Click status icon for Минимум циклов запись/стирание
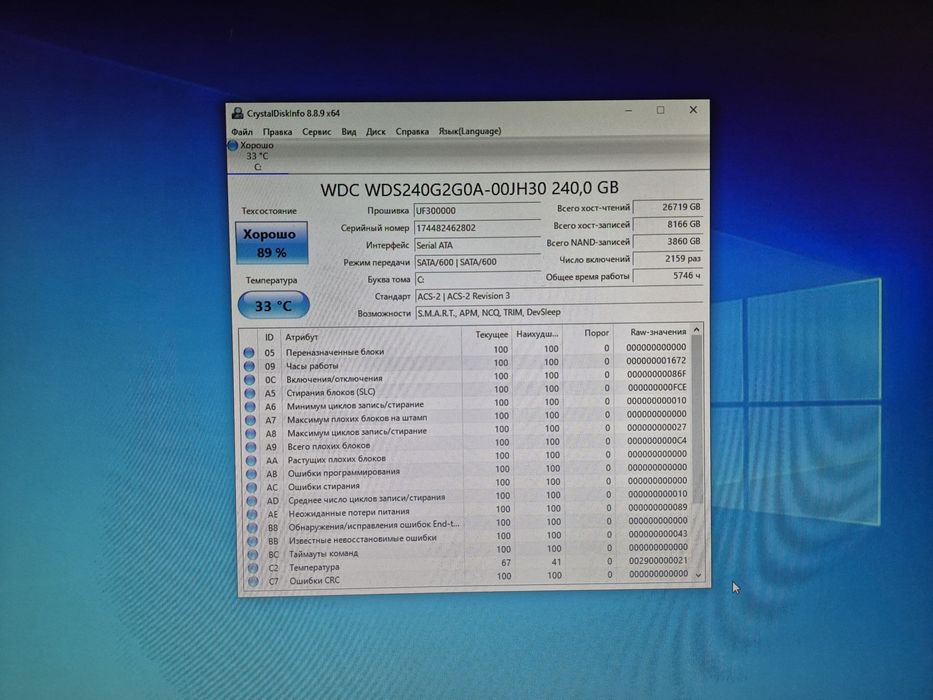Viewport: 933px width, 700px height. point(251,407)
